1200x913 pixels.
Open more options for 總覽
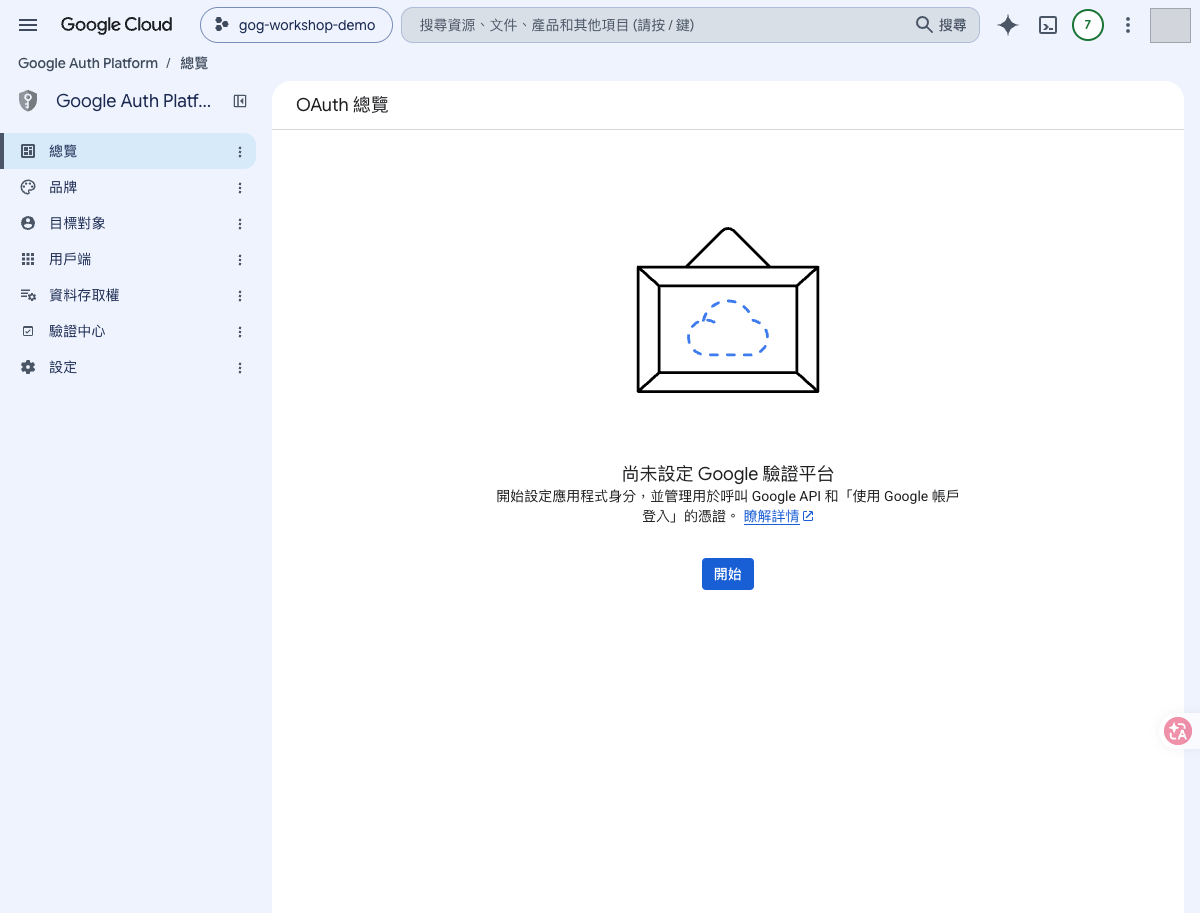[x=240, y=152]
